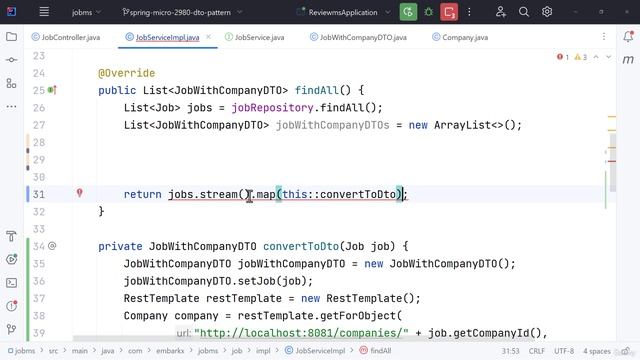Open Code With Me add-user icon
This screenshot has height=360, width=640.
(501, 12)
